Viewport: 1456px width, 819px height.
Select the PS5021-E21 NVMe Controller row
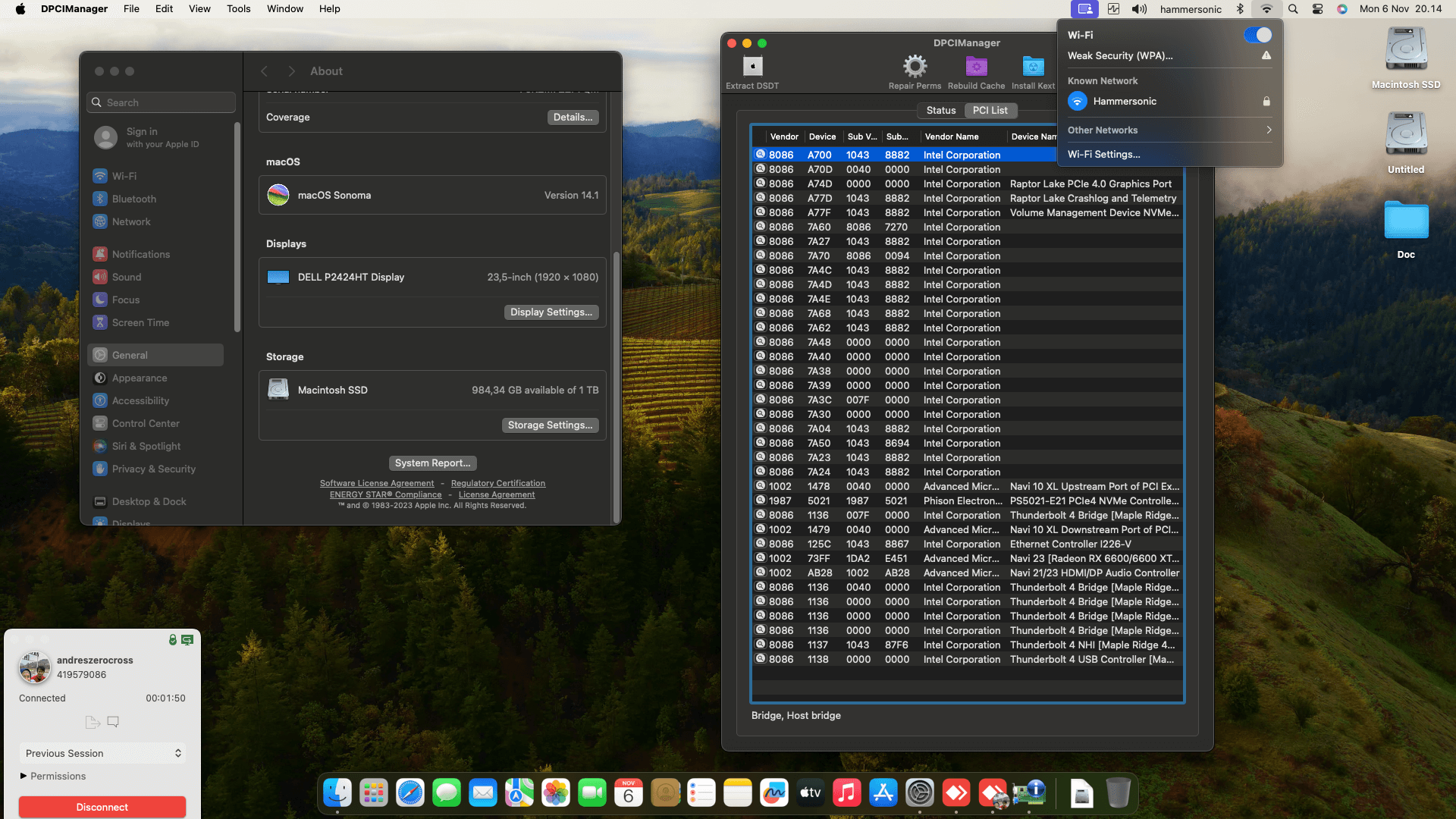click(967, 501)
